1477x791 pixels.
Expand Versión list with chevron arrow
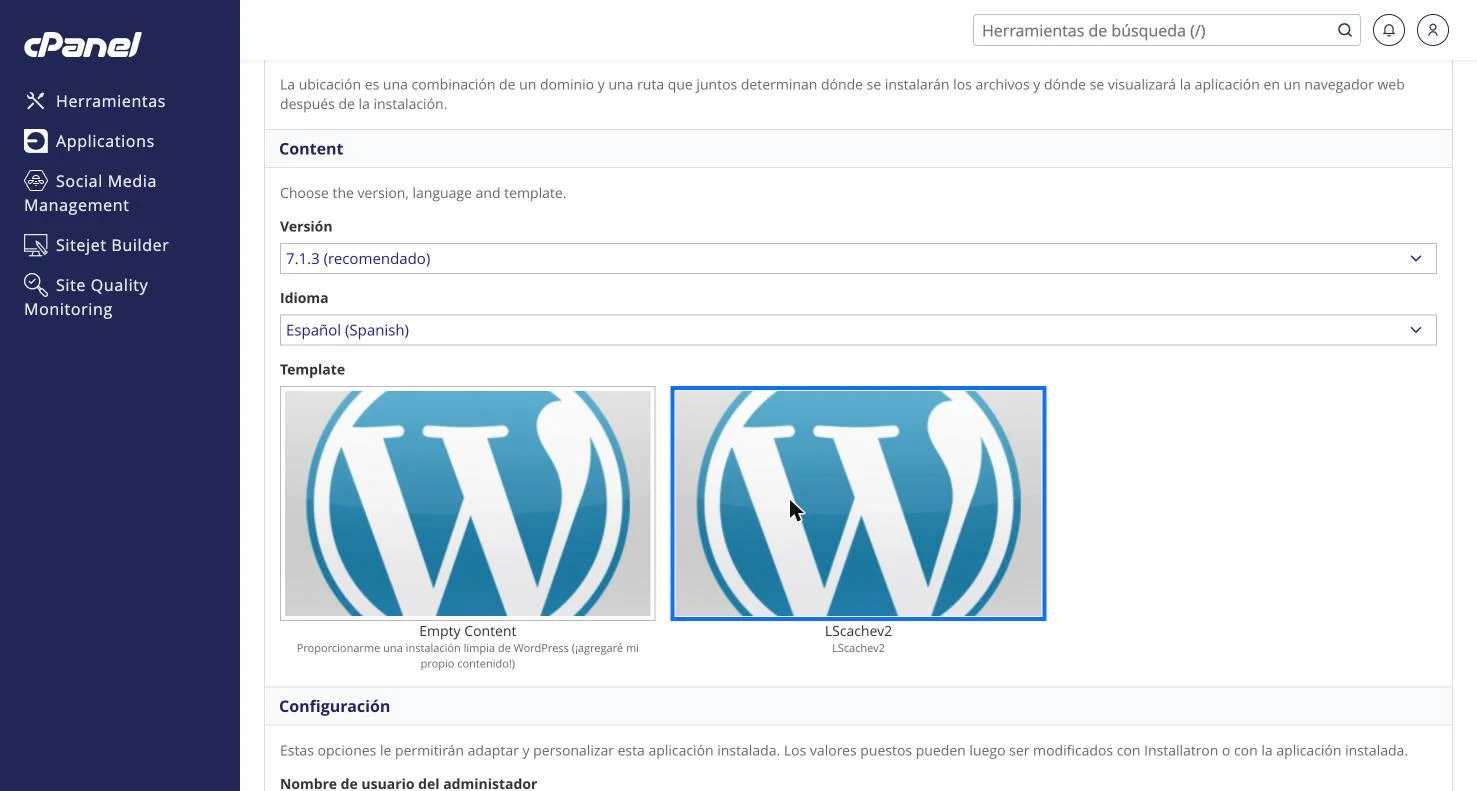[1416, 258]
